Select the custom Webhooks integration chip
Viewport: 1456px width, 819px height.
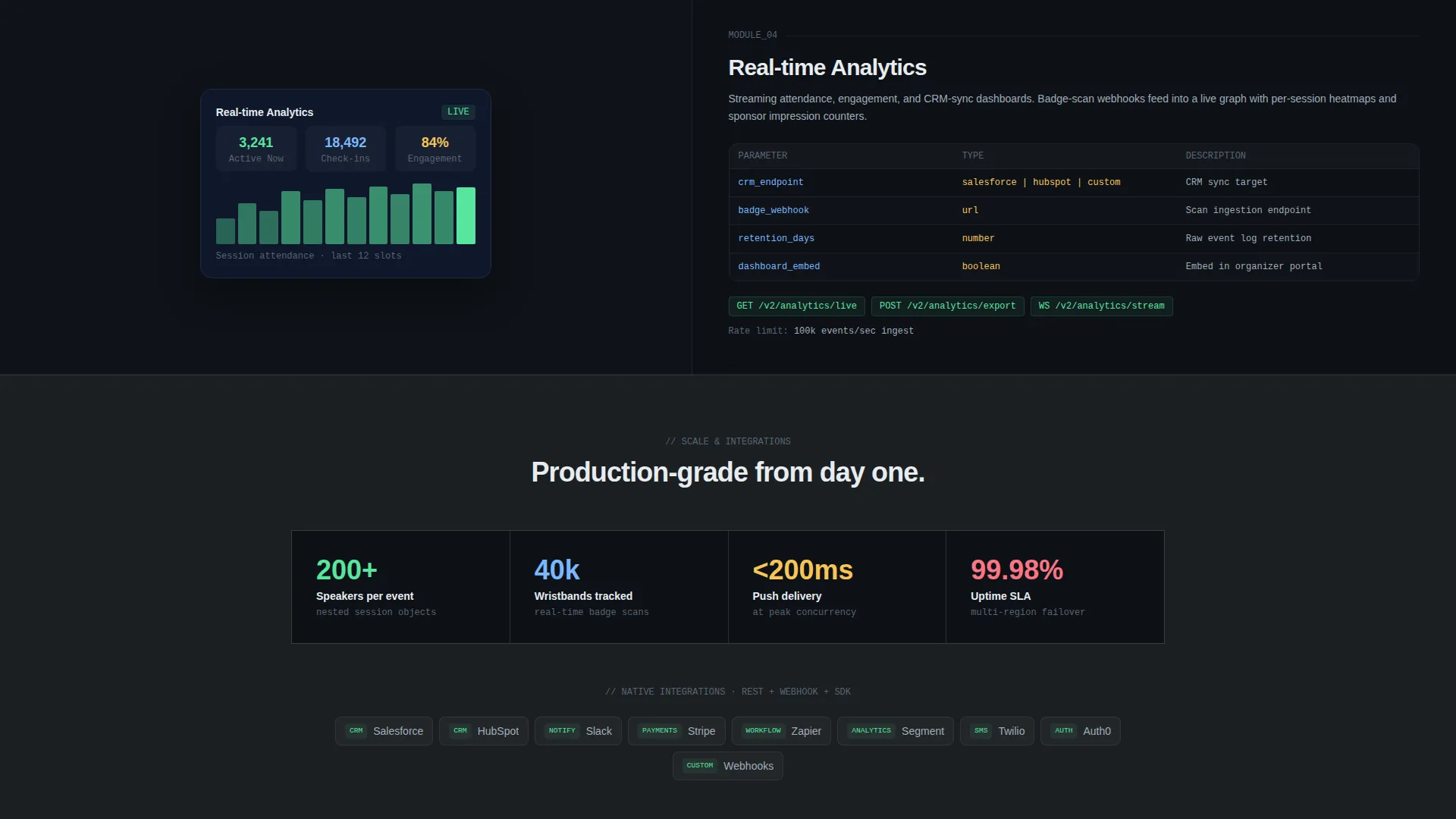pos(728,766)
